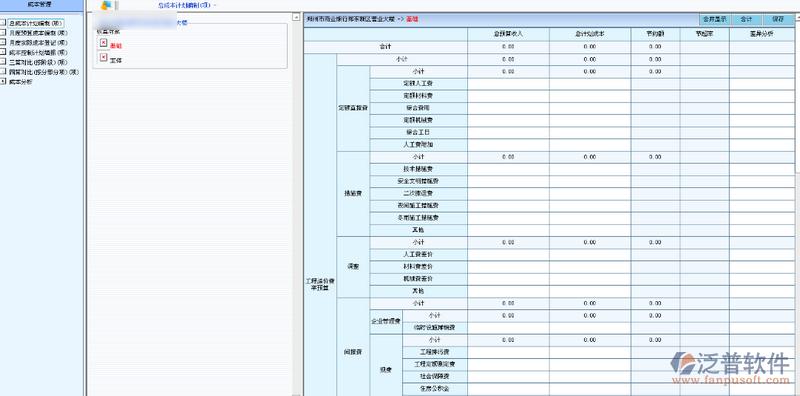Image resolution: width=800 pixels, height=396 pixels.
Task: Click the 总预算收入 cell for 定额材料费
Action: 508,95
